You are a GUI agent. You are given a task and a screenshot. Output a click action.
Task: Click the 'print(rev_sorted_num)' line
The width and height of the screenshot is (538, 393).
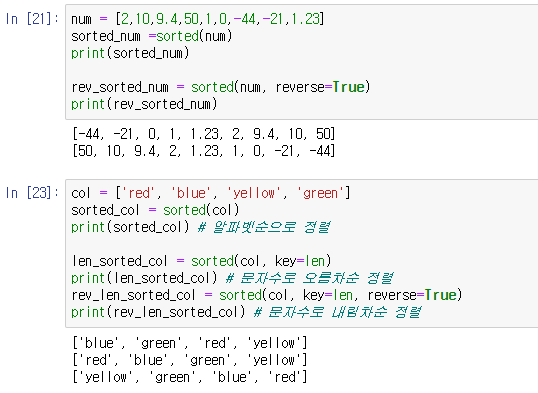tap(144, 104)
